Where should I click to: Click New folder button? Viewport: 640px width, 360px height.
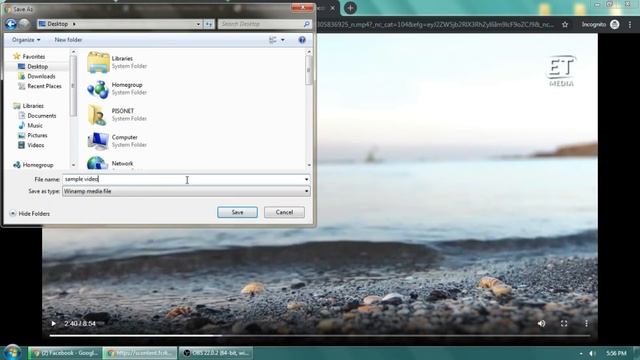(68, 40)
